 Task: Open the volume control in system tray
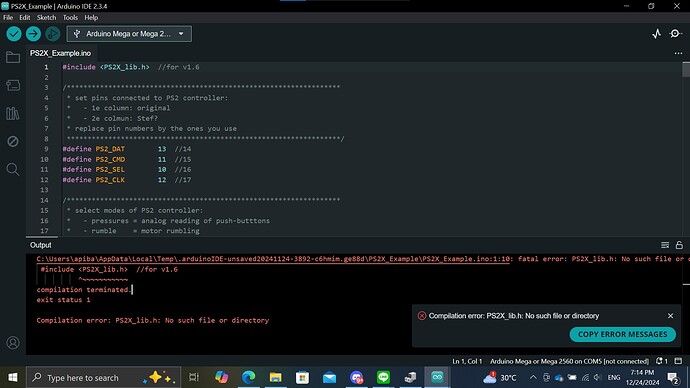point(597,377)
